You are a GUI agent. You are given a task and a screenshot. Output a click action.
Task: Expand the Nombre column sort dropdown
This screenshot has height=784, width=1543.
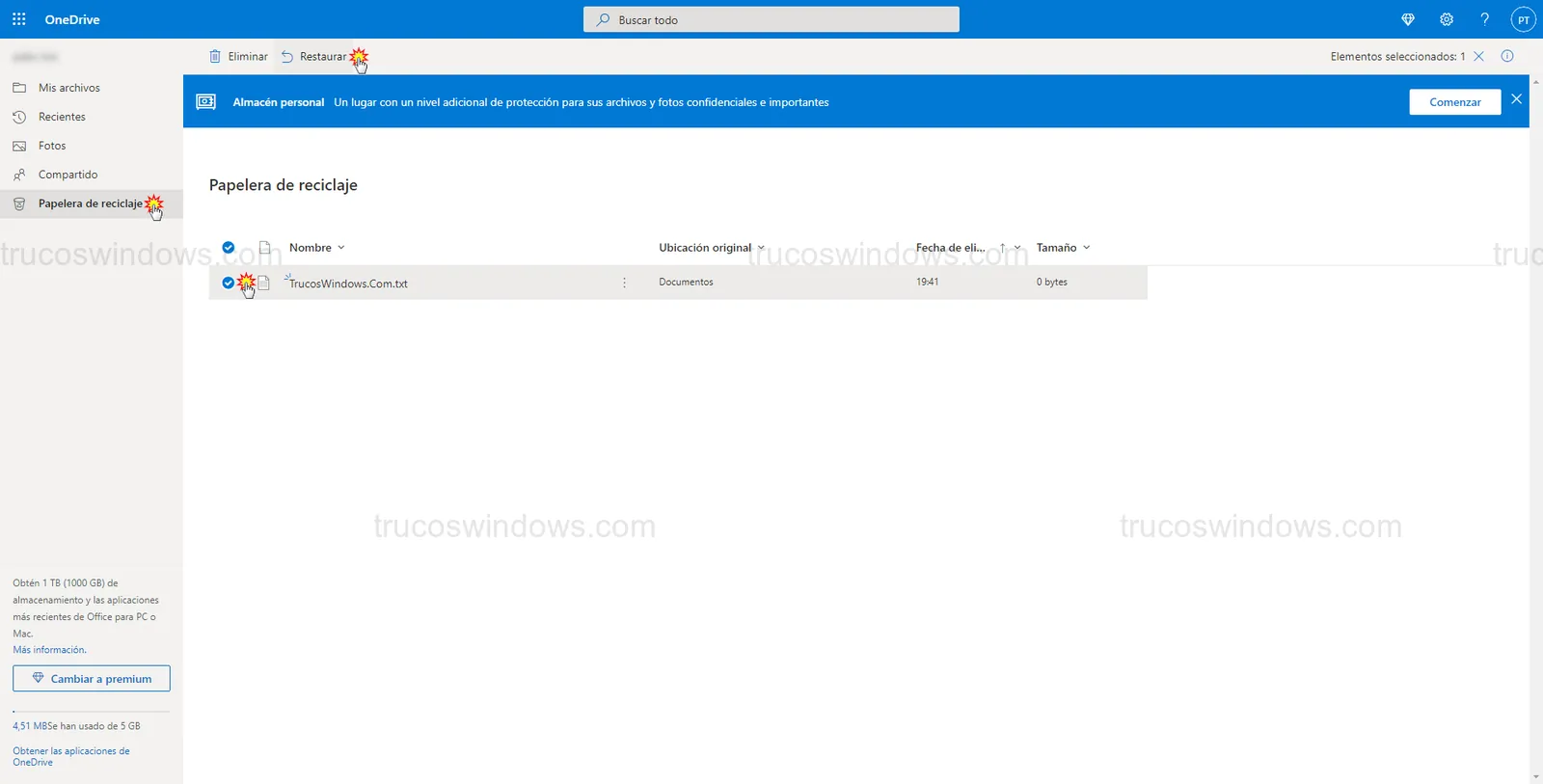(317, 248)
